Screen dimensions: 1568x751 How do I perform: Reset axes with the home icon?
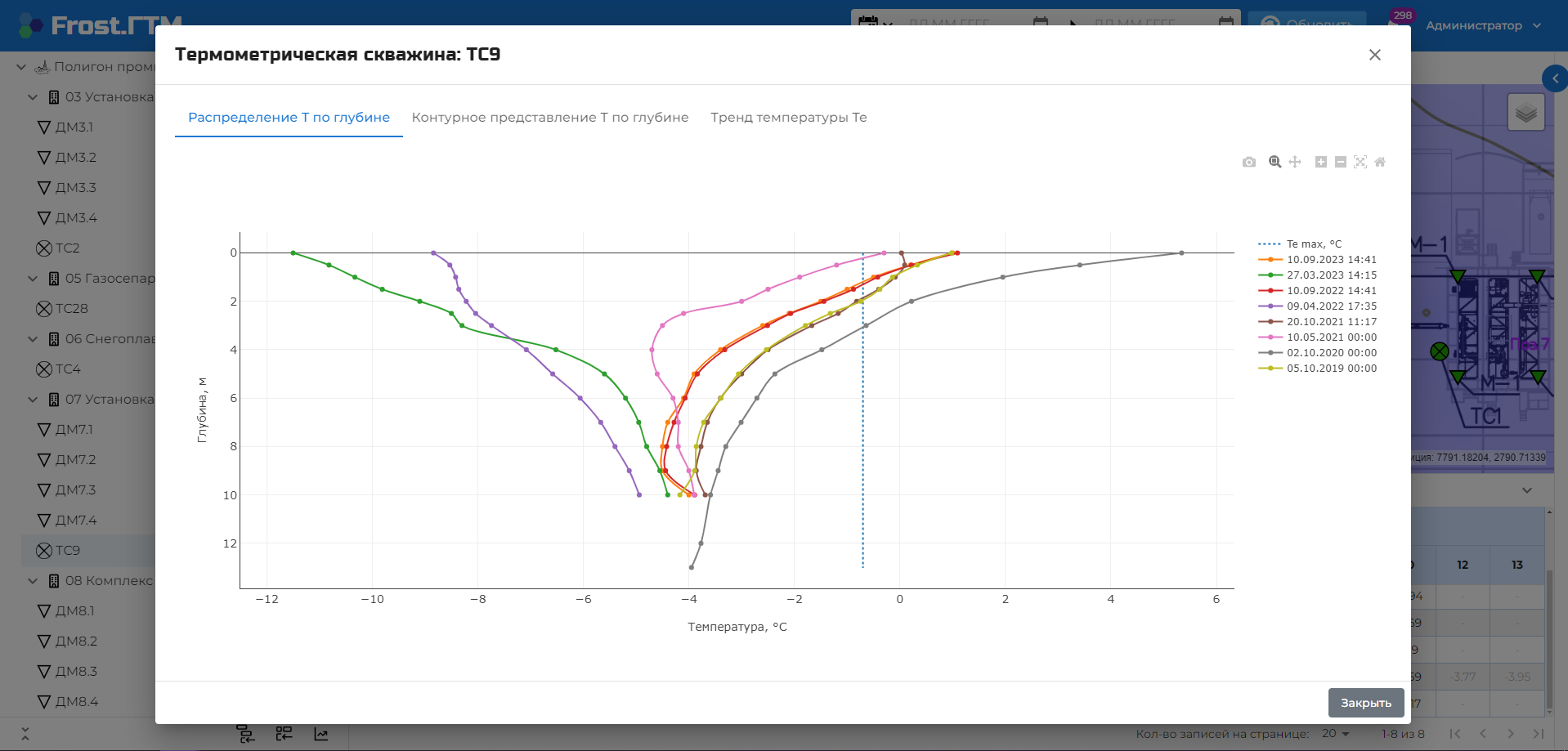click(1380, 162)
